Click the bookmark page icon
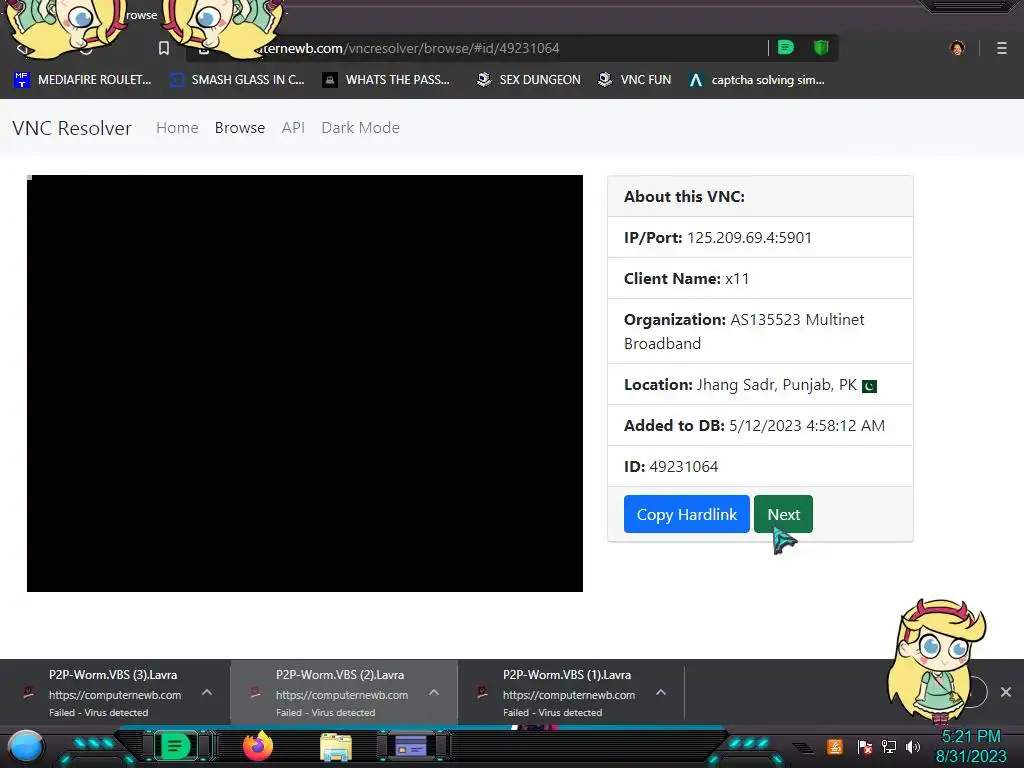This screenshot has height=768, width=1024. [x=164, y=48]
